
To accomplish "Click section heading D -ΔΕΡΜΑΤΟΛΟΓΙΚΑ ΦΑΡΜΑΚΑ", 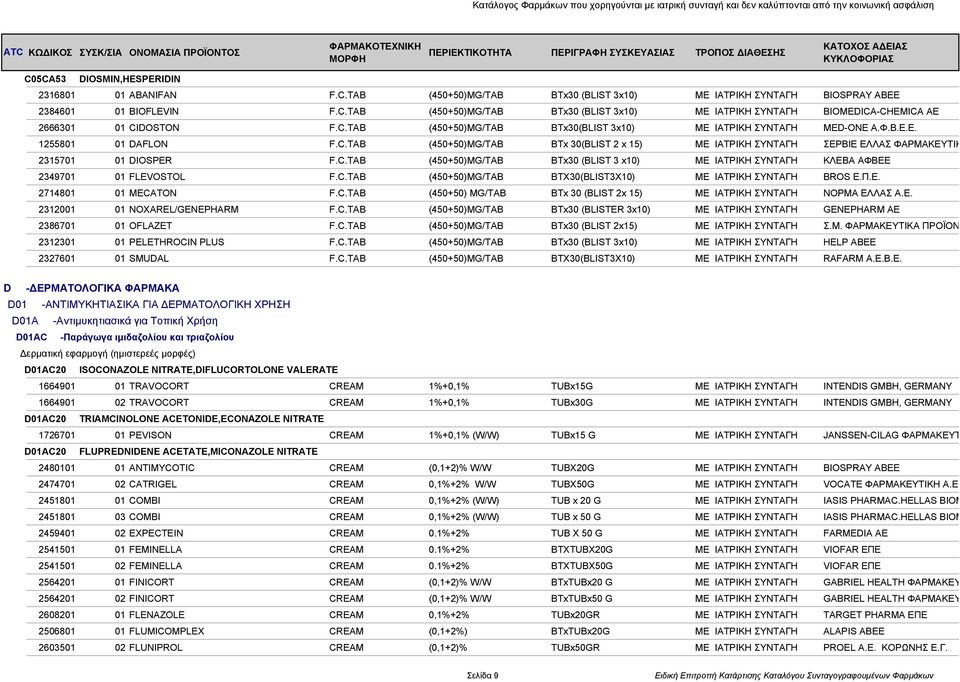I will pos(91,288).
